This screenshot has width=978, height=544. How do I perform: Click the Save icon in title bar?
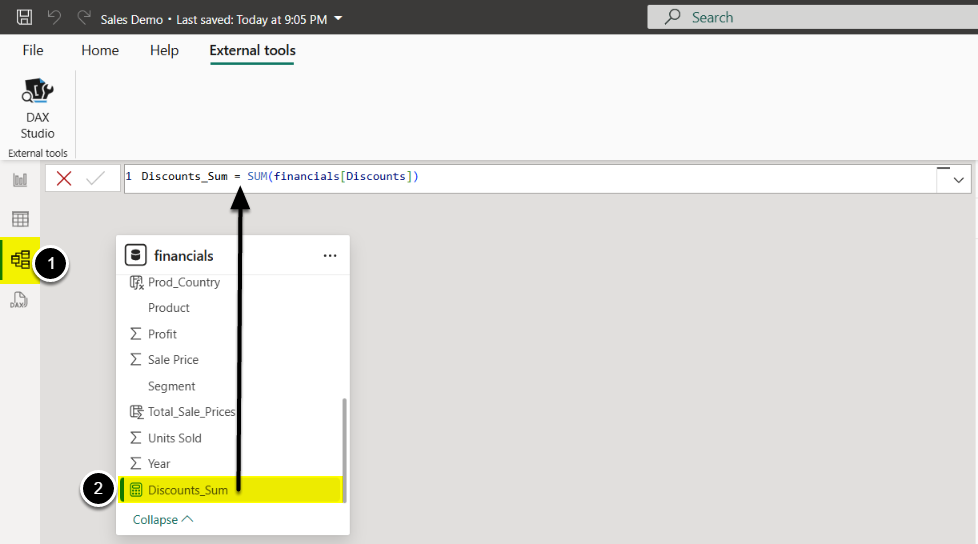click(24, 17)
